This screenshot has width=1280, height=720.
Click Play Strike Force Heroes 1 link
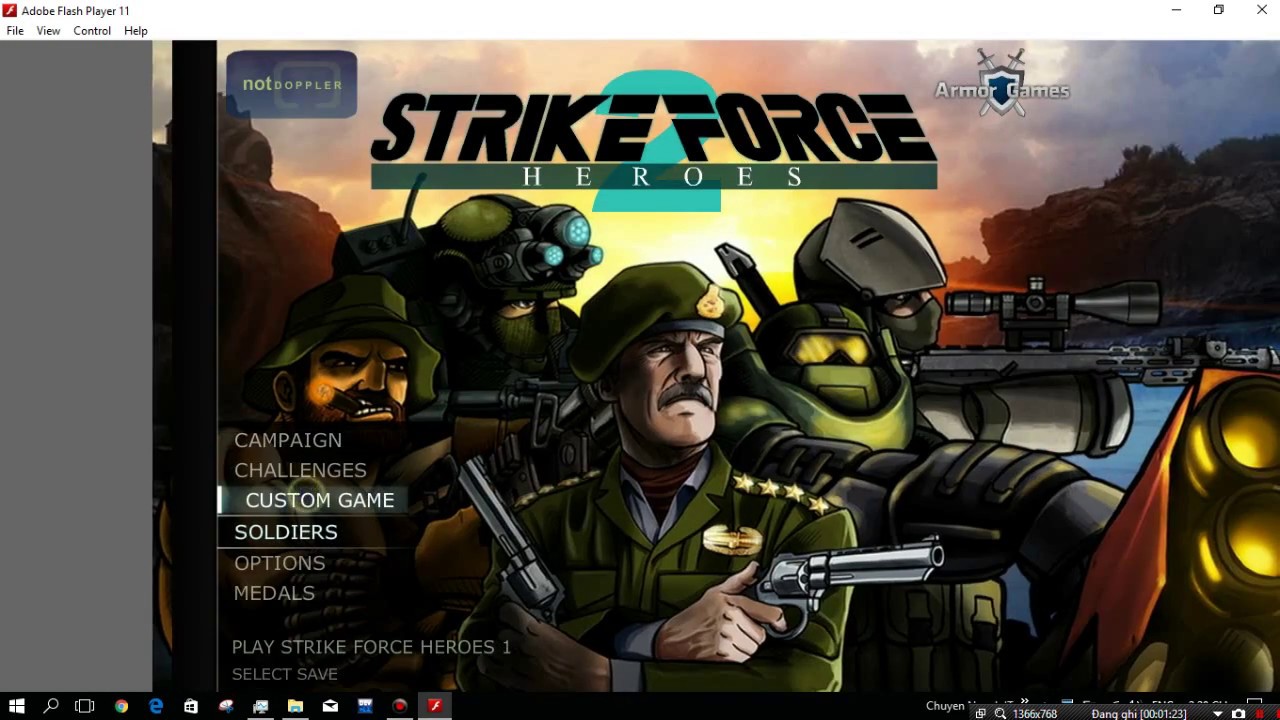[371, 647]
